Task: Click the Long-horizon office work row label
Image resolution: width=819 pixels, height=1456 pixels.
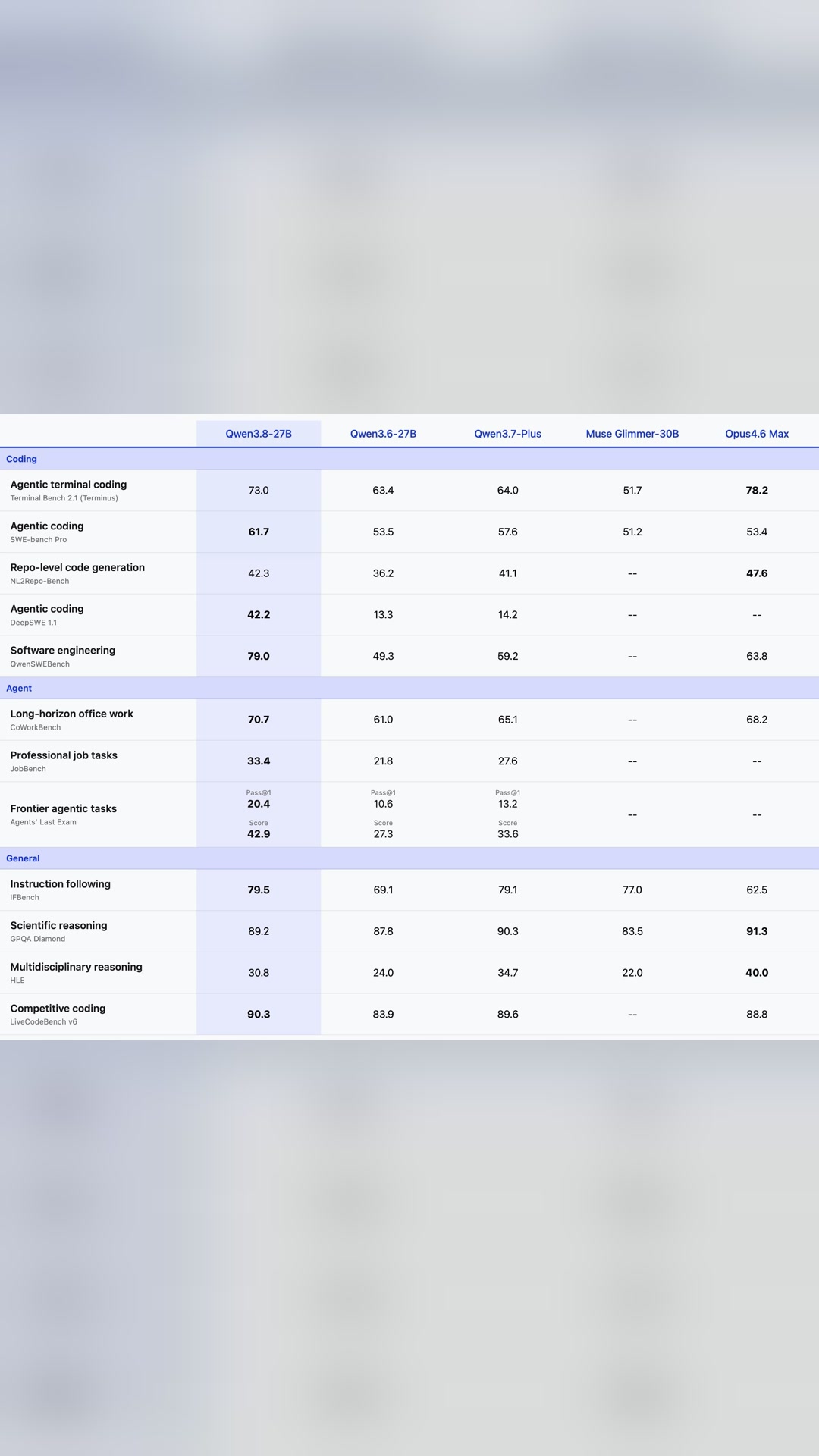Action: [x=72, y=714]
